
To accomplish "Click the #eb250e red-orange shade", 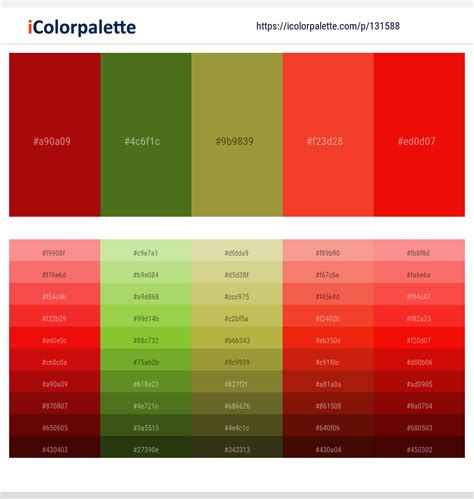I will pyautogui.click(x=328, y=338).
